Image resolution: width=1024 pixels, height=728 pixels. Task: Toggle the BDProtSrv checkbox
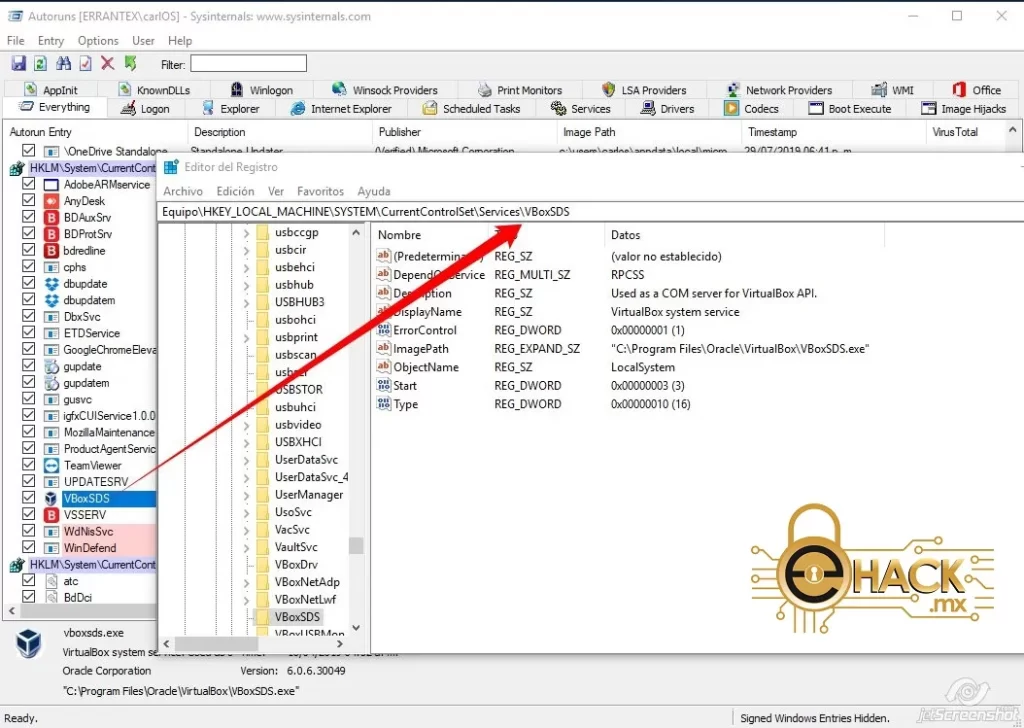point(28,233)
